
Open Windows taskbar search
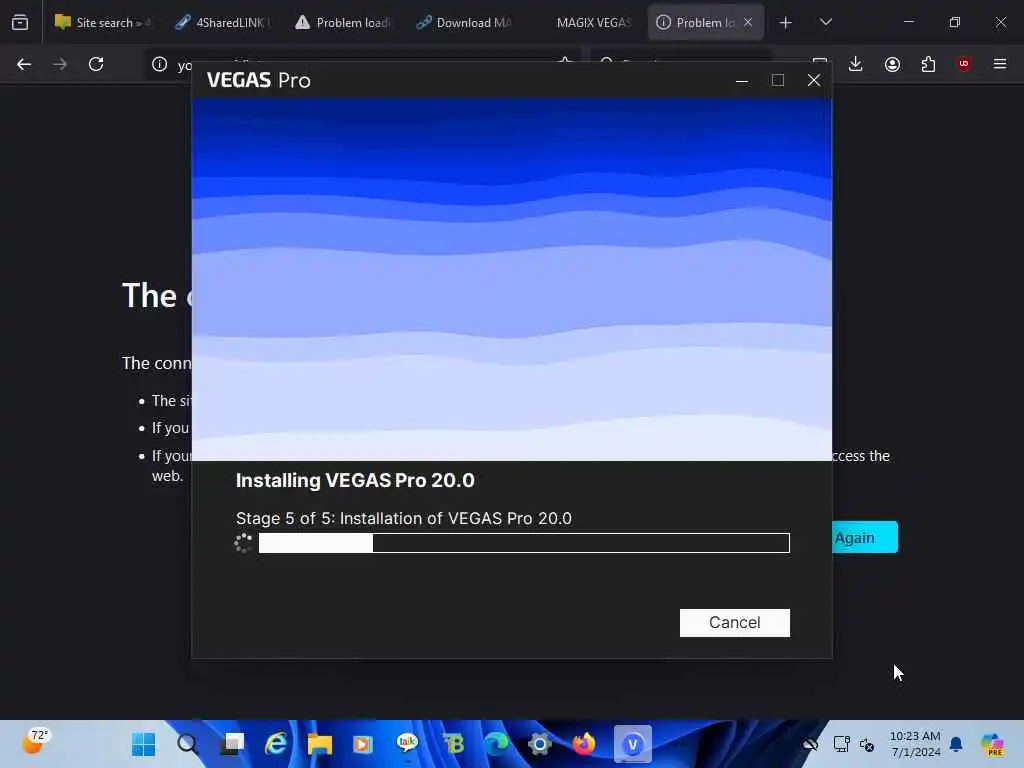click(x=187, y=744)
